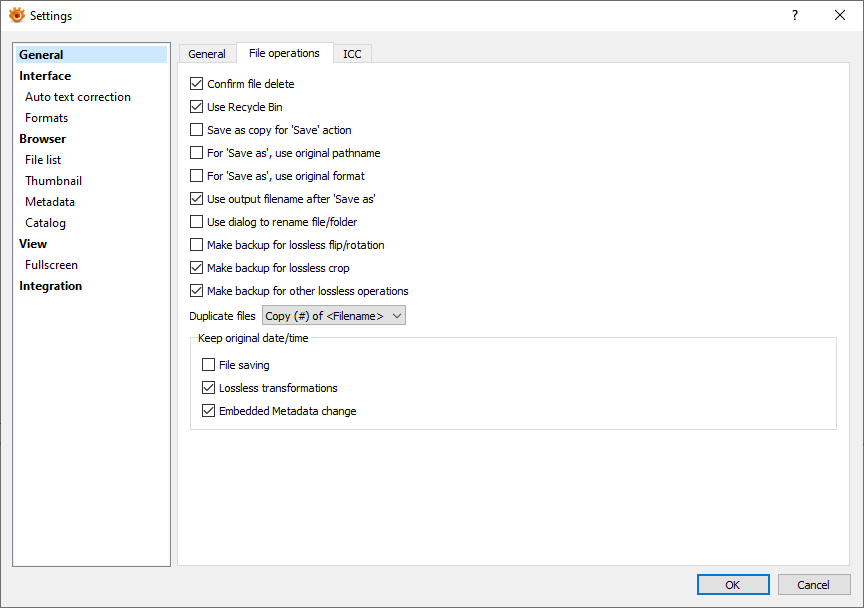
Task: Check Make backup for lossless flip/rotation
Action: pyautogui.click(x=197, y=245)
